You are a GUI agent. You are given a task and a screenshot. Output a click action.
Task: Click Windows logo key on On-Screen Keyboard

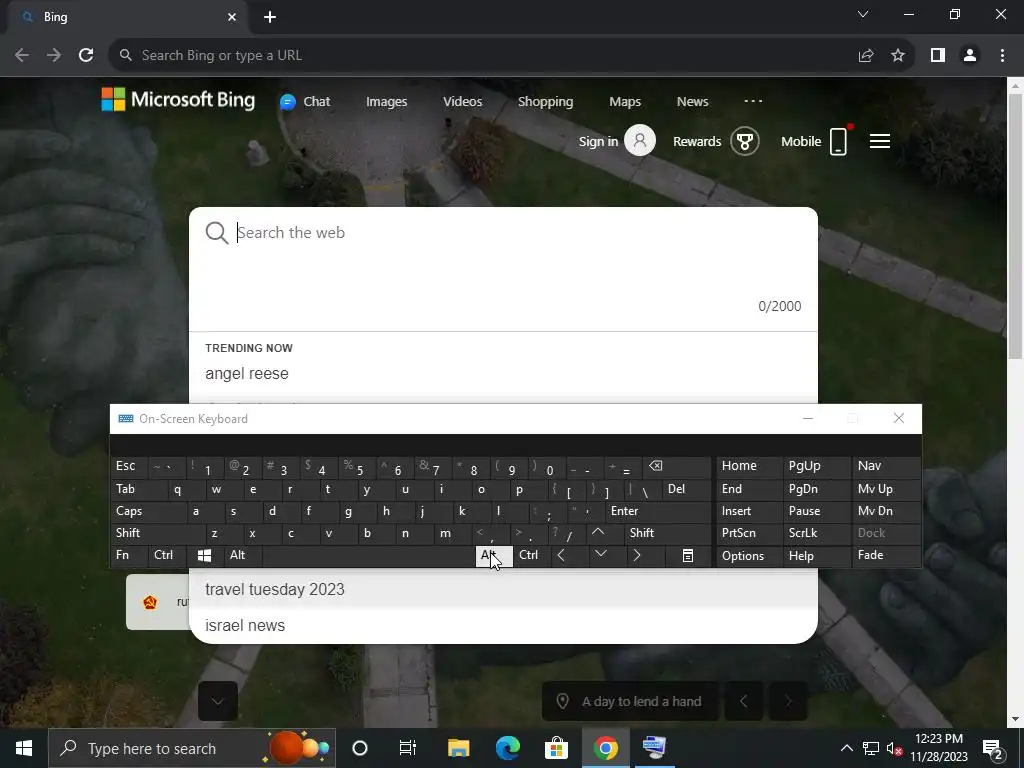tap(204, 555)
